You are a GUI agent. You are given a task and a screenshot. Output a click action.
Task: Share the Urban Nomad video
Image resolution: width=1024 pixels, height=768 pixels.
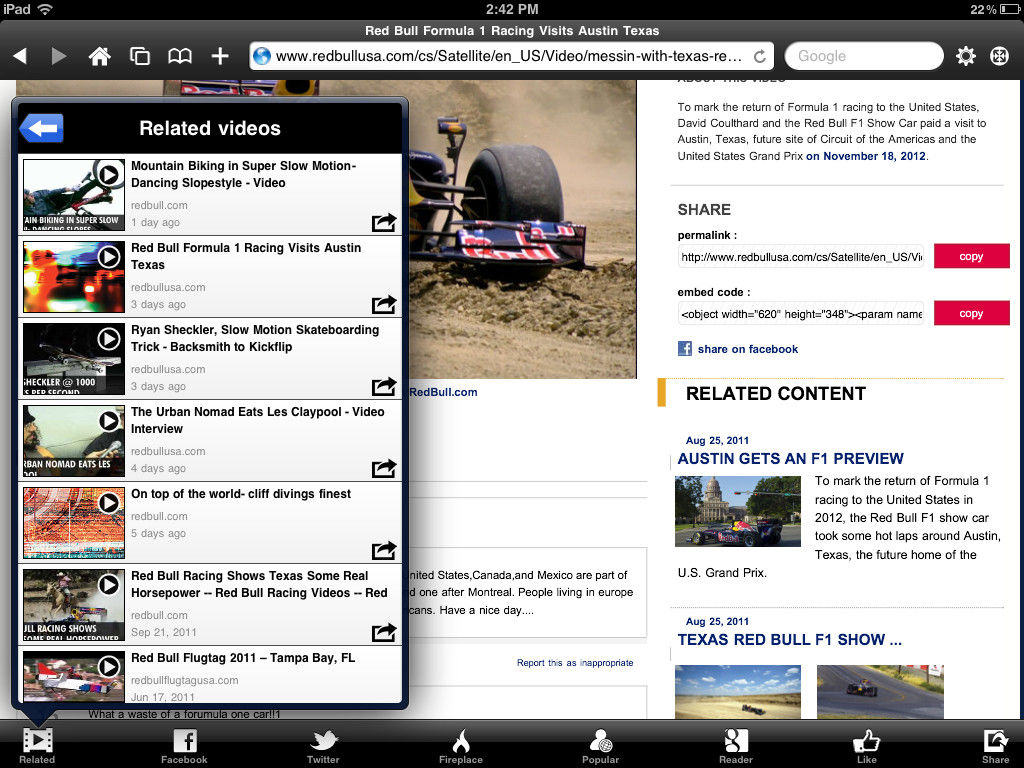384,468
